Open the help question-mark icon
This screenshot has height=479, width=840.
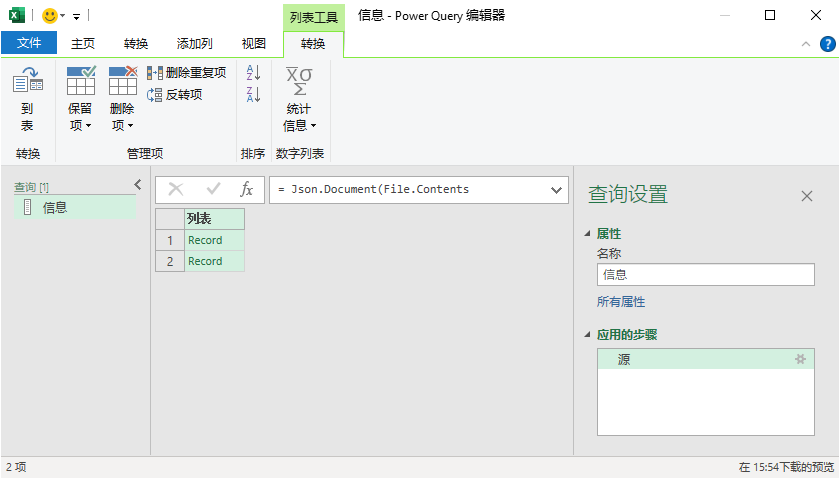pyautogui.click(x=828, y=44)
